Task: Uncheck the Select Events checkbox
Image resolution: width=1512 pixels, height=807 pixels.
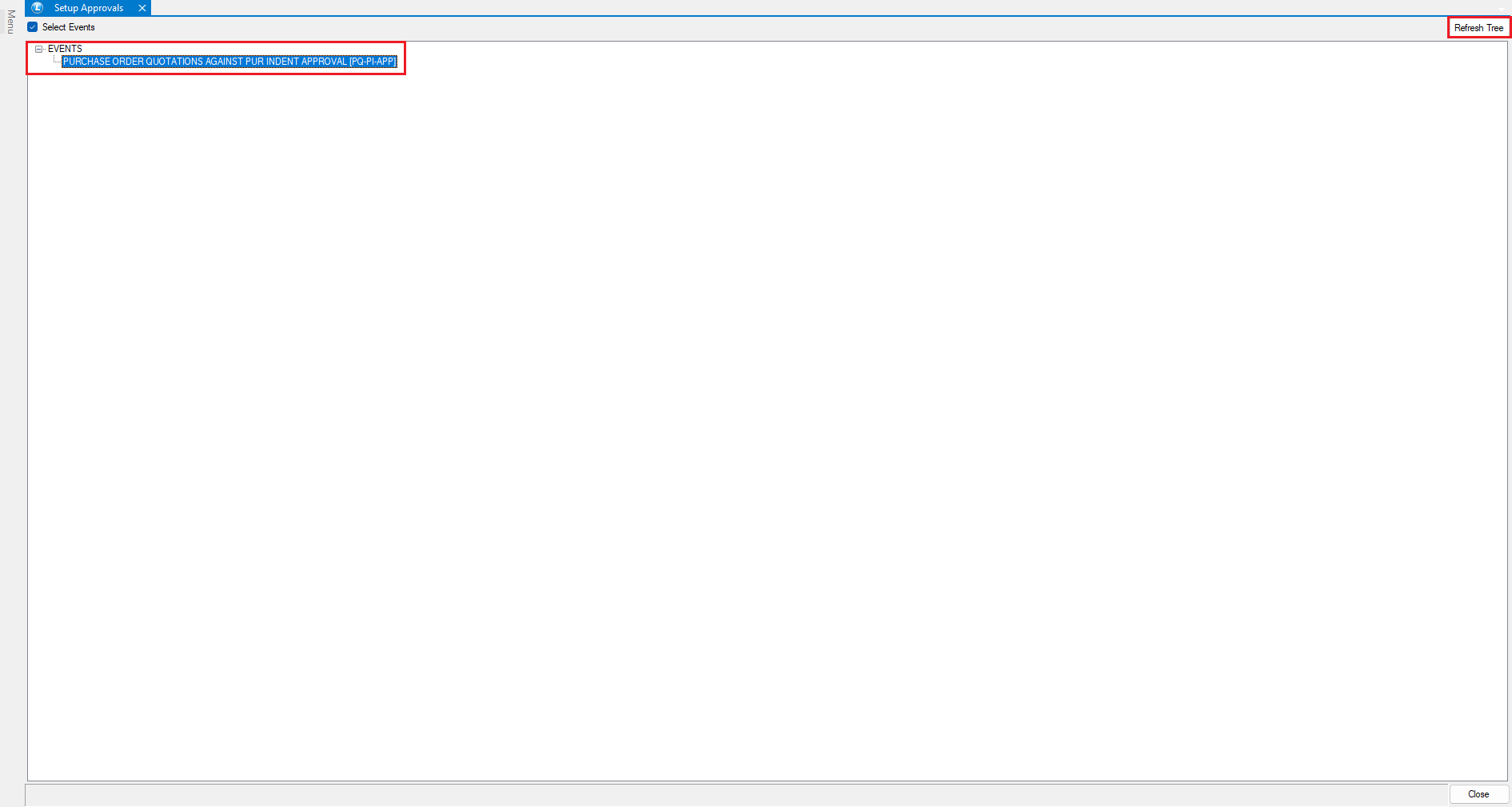Action: tap(33, 27)
